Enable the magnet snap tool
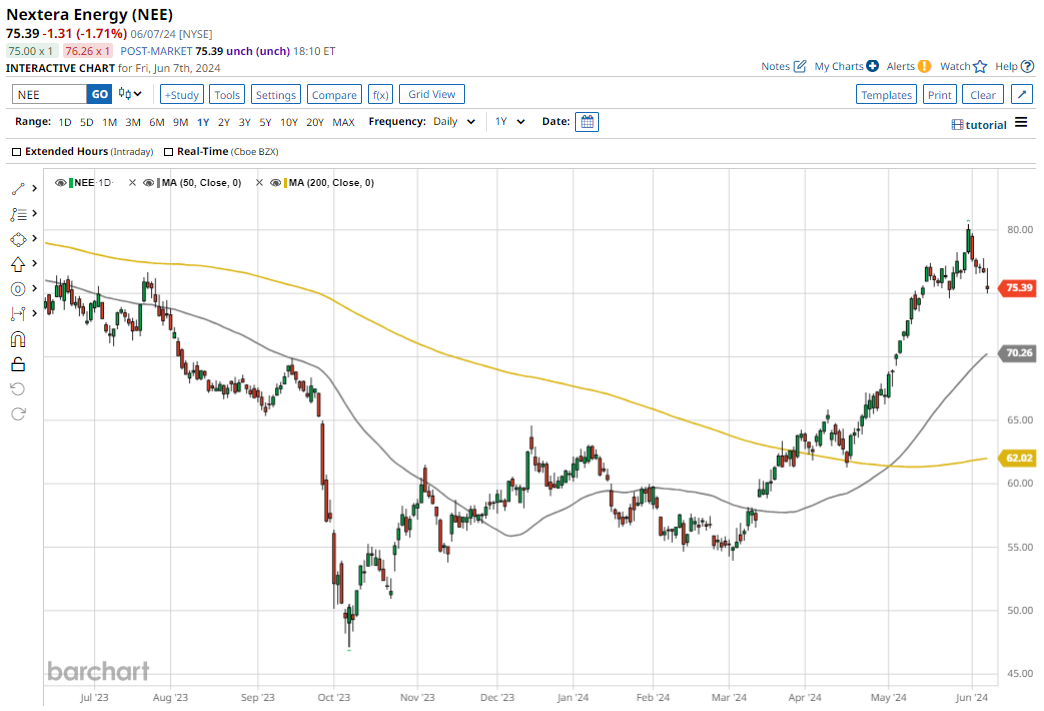The height and width of the screenshot is (711, 1044). [x=18, y=339]
